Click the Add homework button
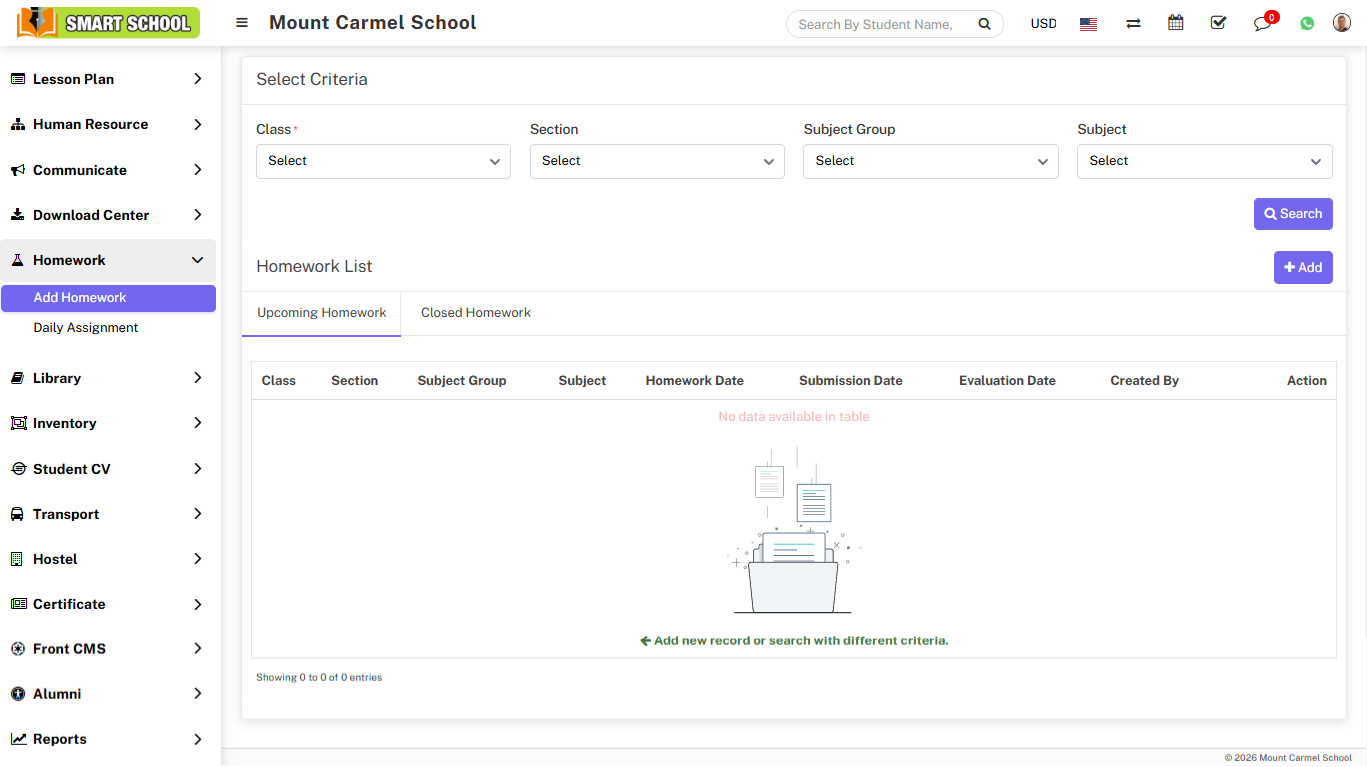The width and height of the screenshot is (1367, 767). tap(1303, 267)
